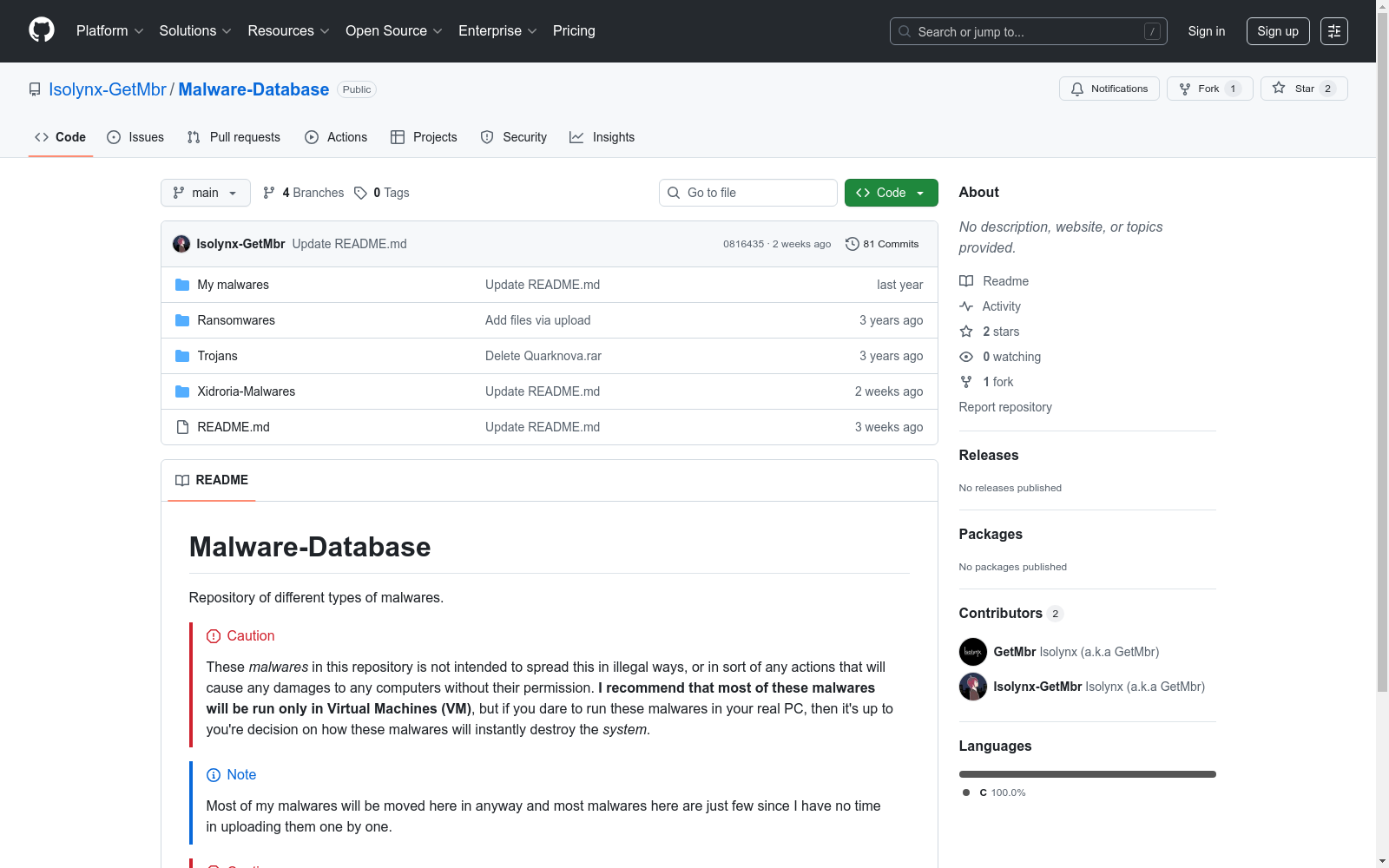This screenshot has height=868, width=1389.
Task: Open the Add files via upload commit message
Action: (x=538, y=320)
